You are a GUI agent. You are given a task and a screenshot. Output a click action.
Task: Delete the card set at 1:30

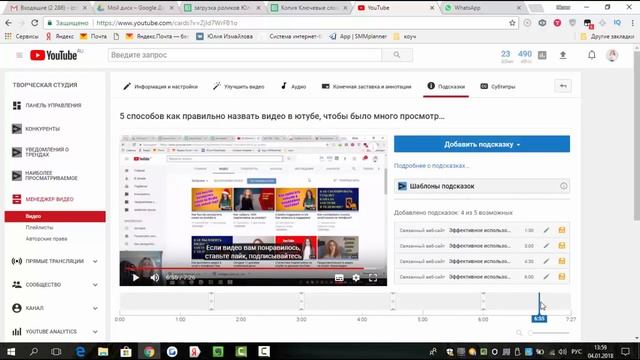coord(562,230)
